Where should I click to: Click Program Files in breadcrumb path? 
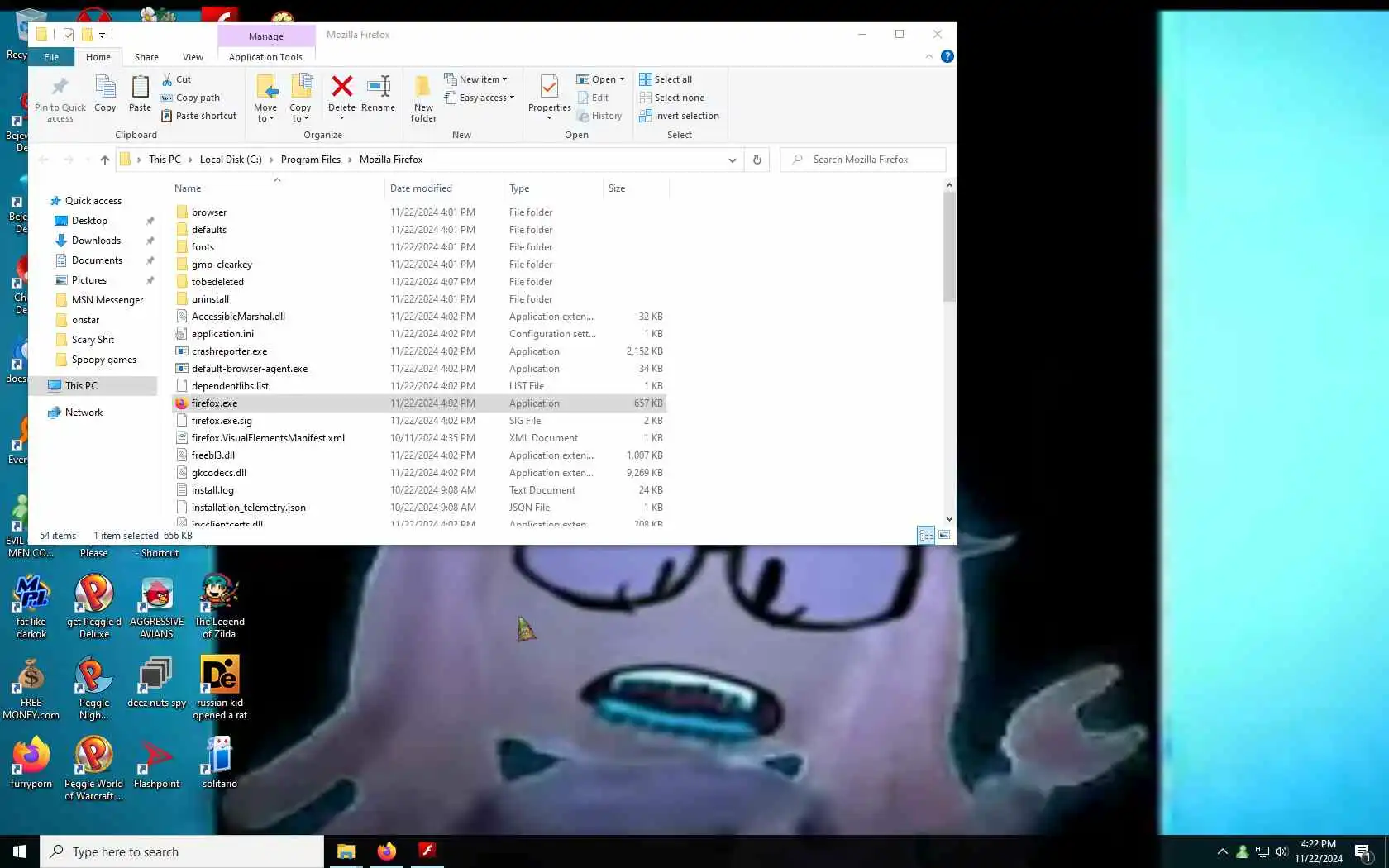click(310, 160)
